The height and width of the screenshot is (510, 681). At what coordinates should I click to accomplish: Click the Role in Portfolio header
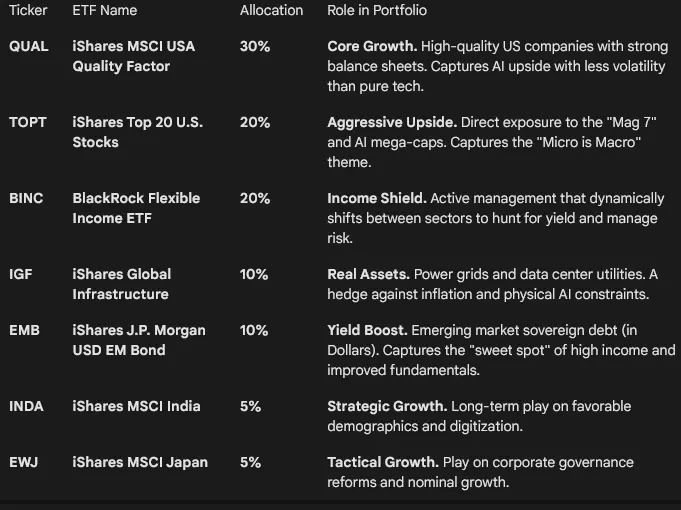(x=376, y=10)
